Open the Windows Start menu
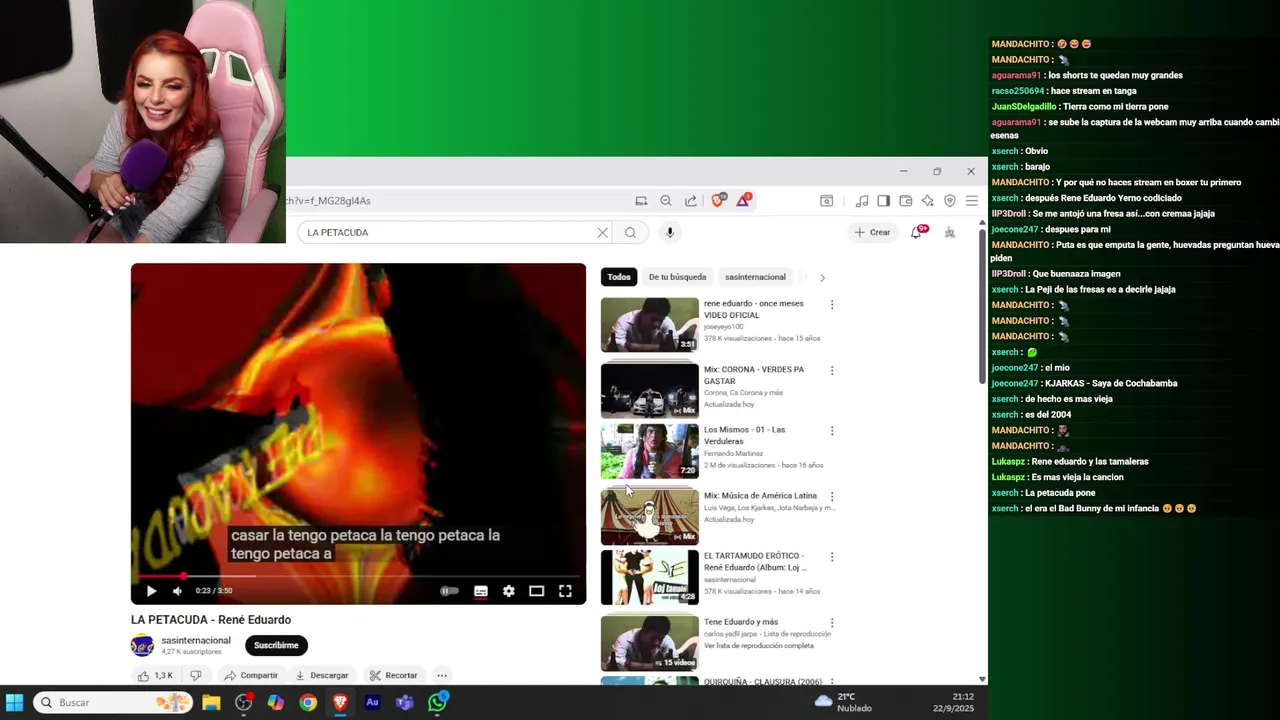 point(15,703)
